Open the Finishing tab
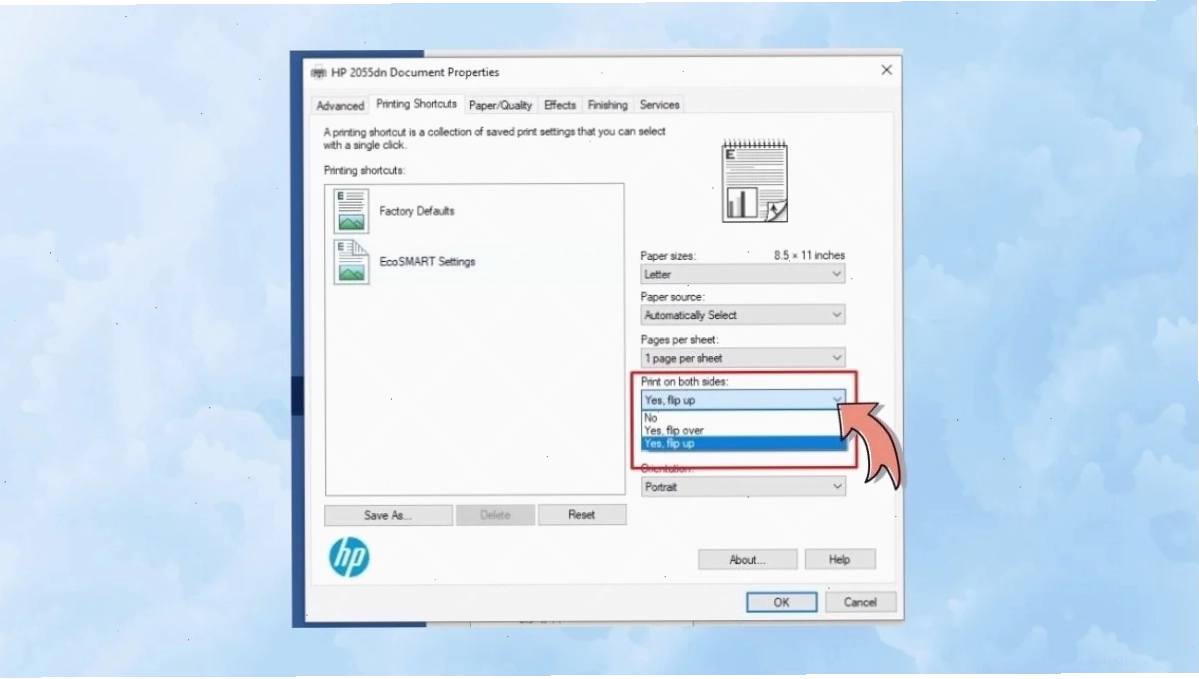The height and width of the screenshot is (679, 1199). click(607, 105)
